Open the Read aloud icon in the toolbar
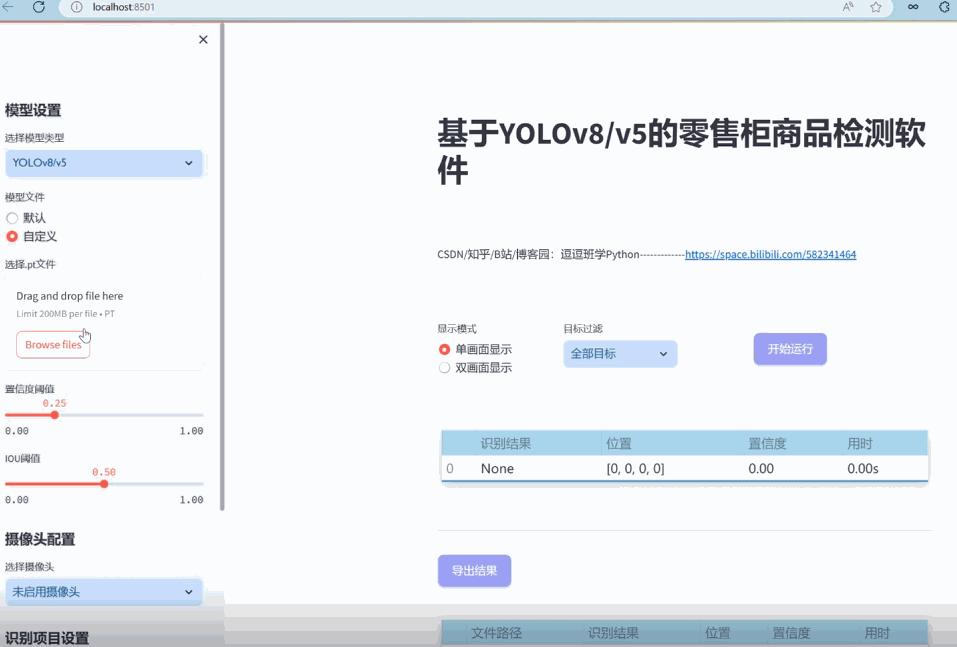The height and width of the screenshot is (647, 957). click(847, 7)
